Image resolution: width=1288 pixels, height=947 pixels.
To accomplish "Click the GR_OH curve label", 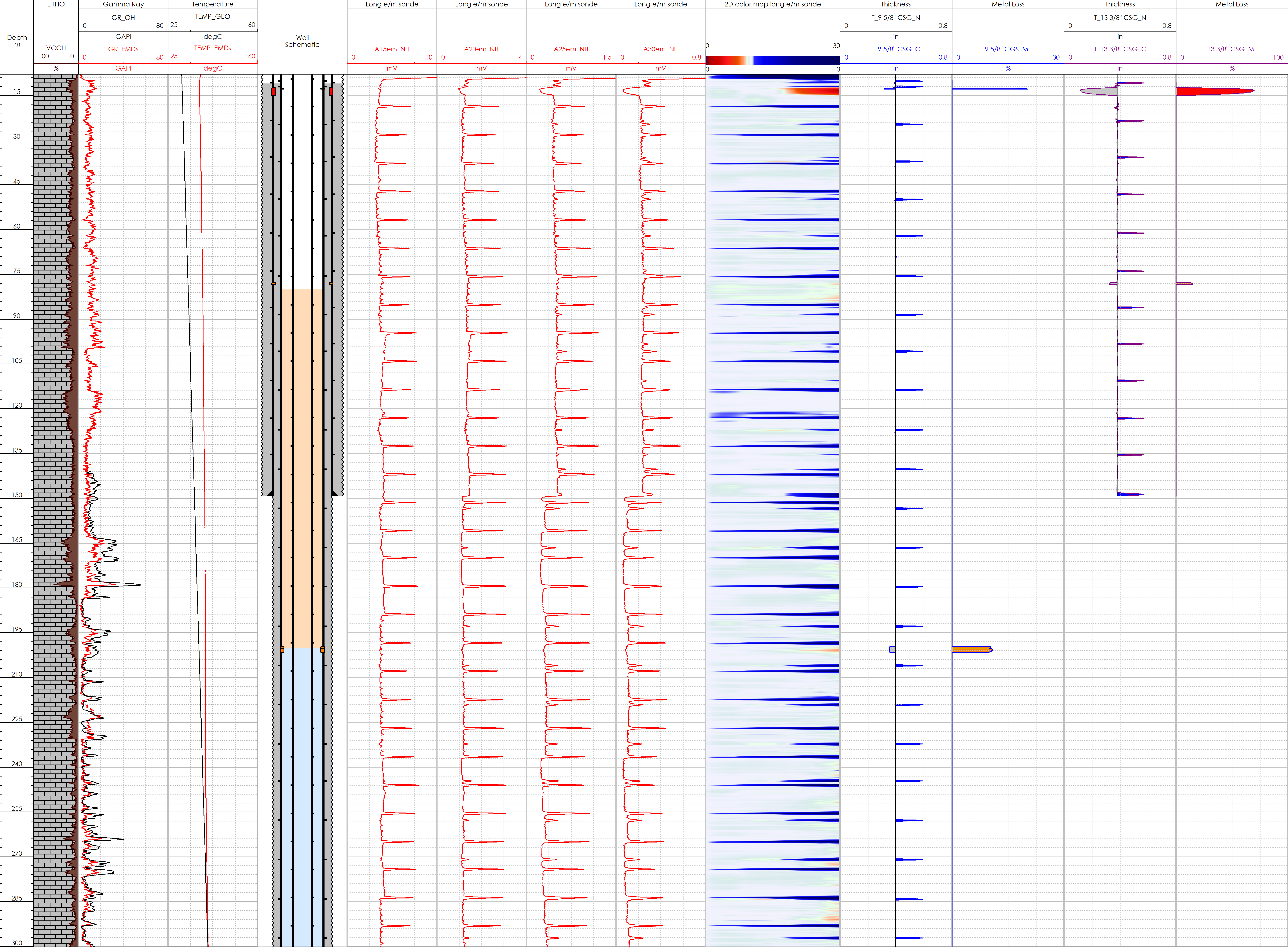I will click(x=123, y=18).
